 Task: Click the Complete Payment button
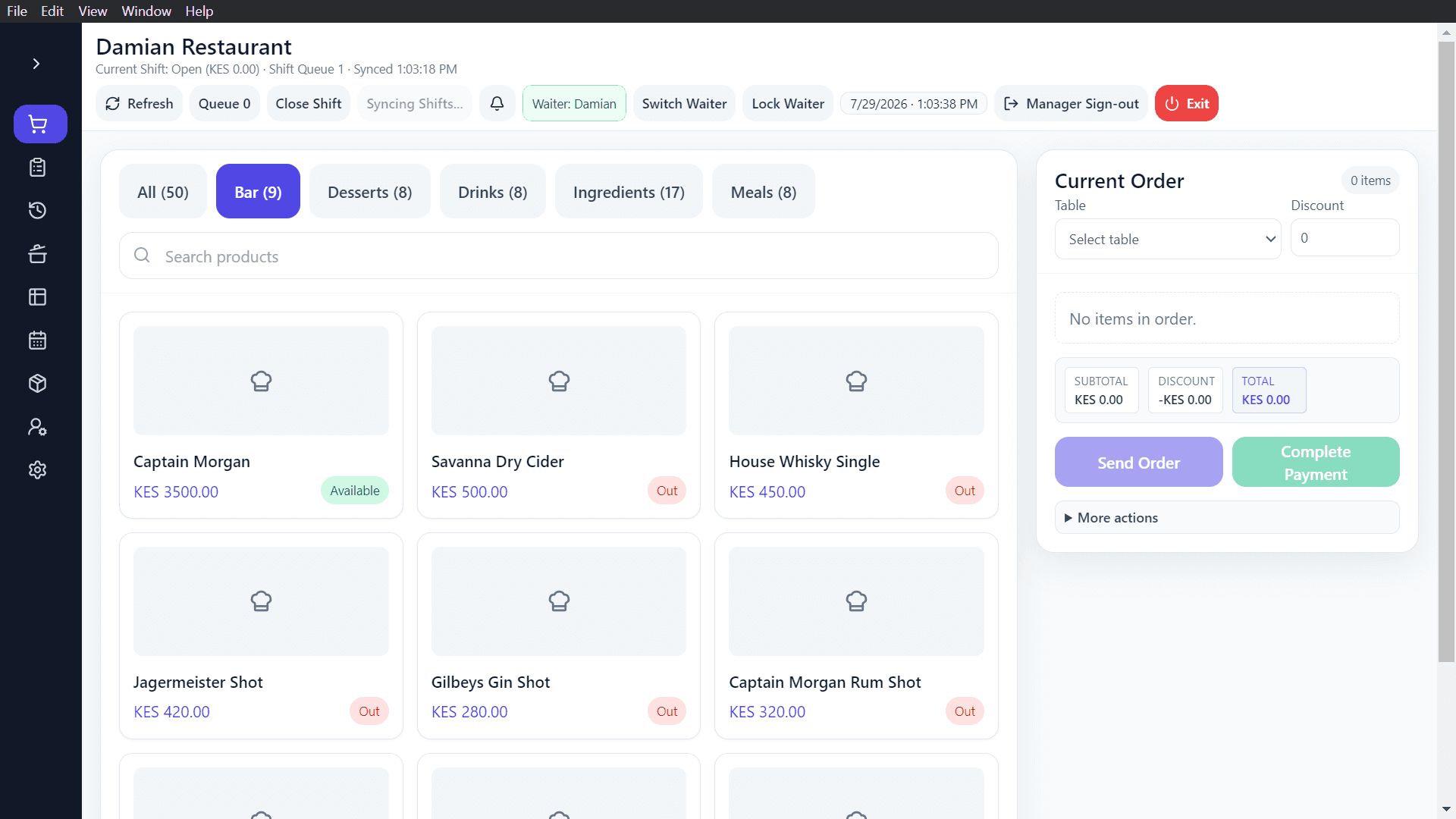tap(1316, 463)
